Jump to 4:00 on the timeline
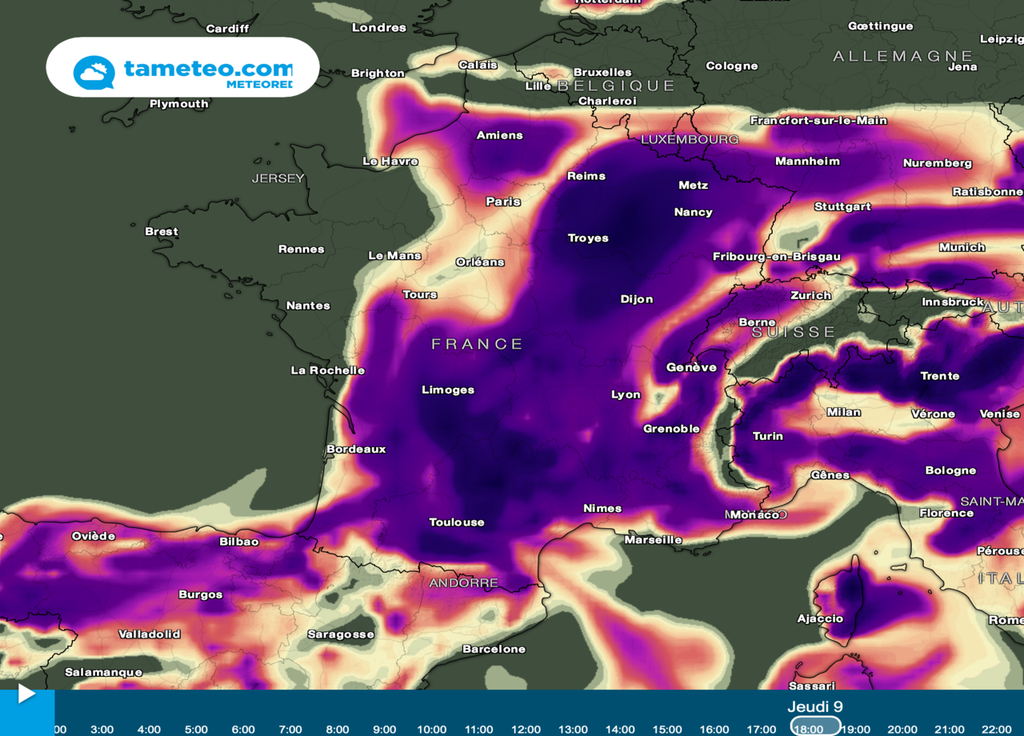This screenshot has height=736, width=1024. pyautogui.click(x=149, y=729)
